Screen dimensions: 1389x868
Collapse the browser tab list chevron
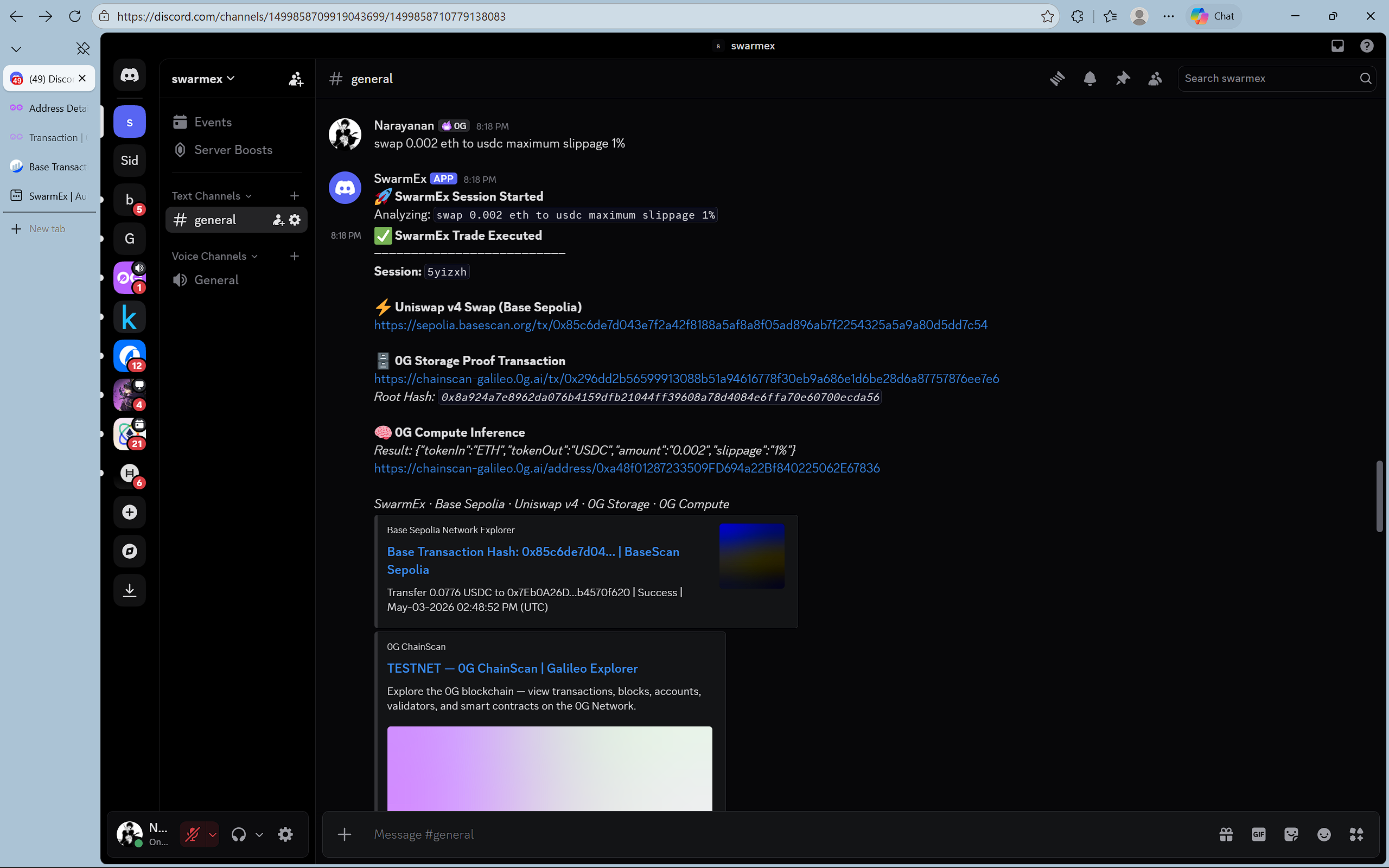pyautogui.click(x=16, y=49)
